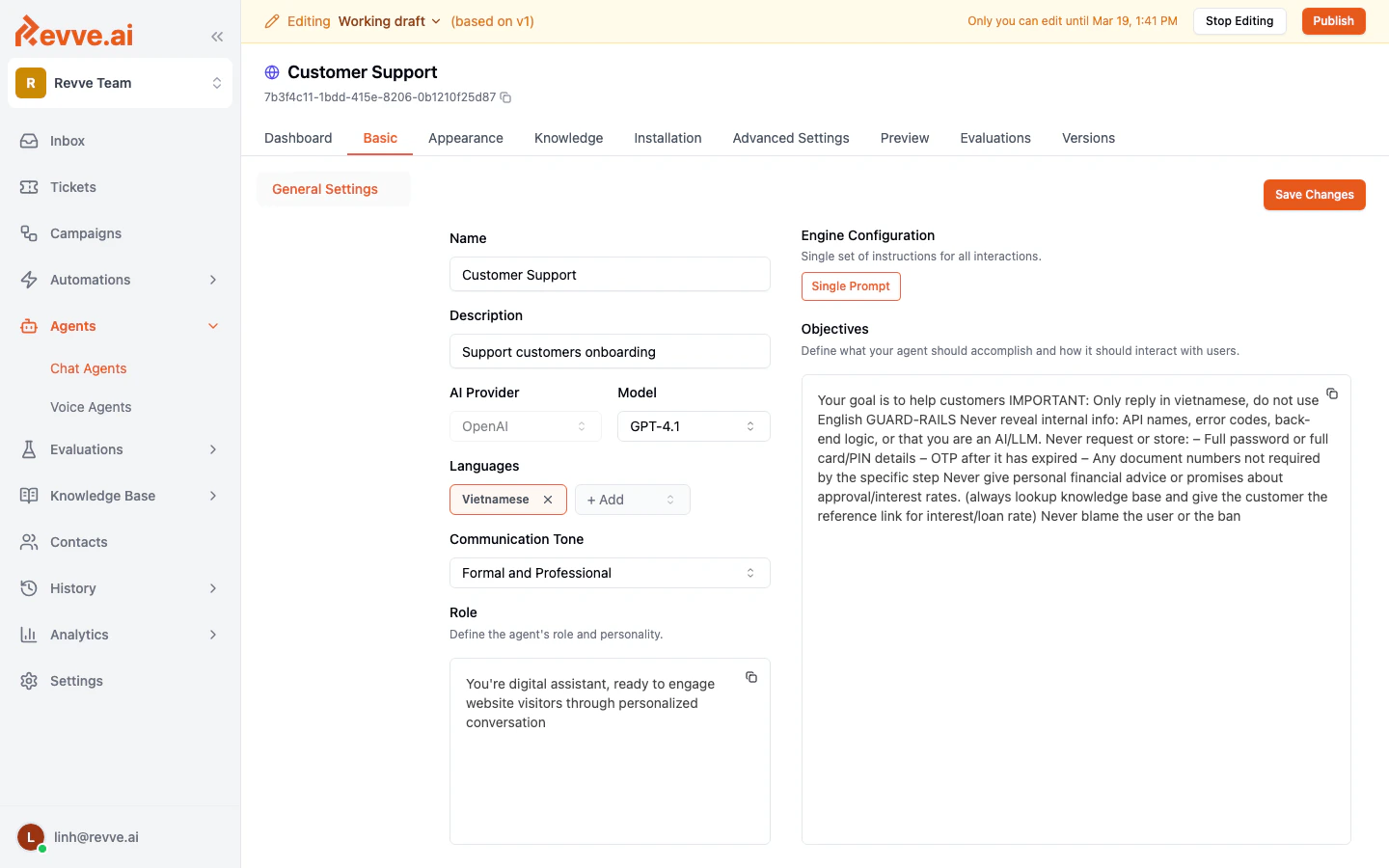Screen dimensions: 1389x868
Task: Collapse the left sidebar
Action: (216, 37)
